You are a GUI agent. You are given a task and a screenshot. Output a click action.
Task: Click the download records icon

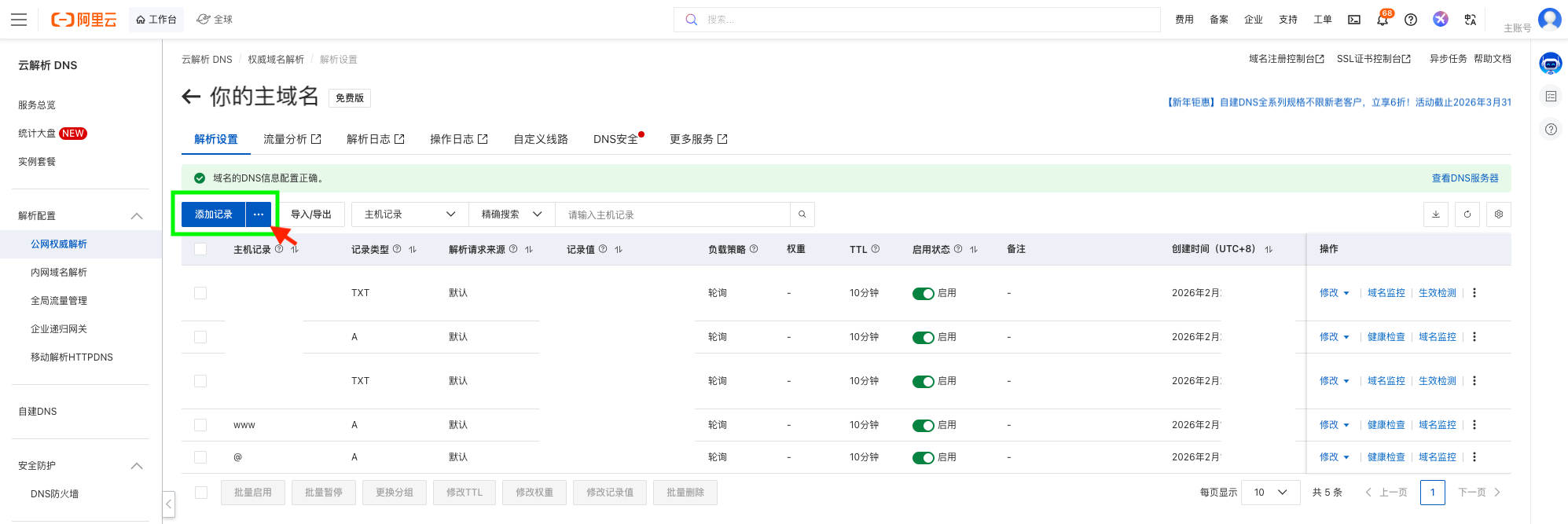pos(1436,214)
